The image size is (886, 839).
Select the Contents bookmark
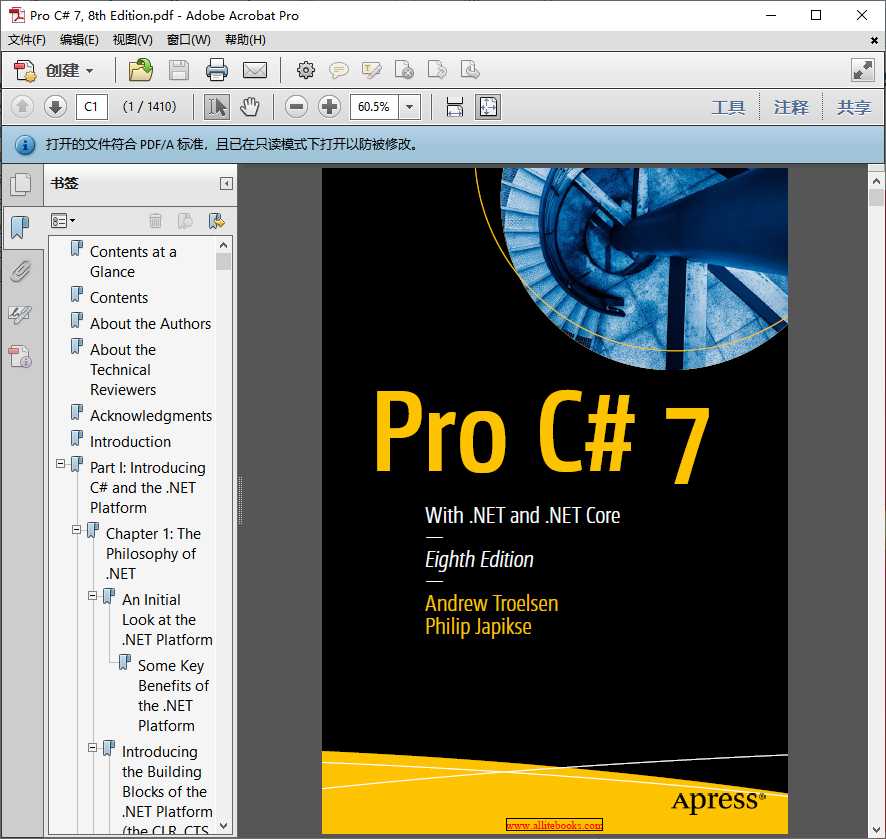(122, 297)
